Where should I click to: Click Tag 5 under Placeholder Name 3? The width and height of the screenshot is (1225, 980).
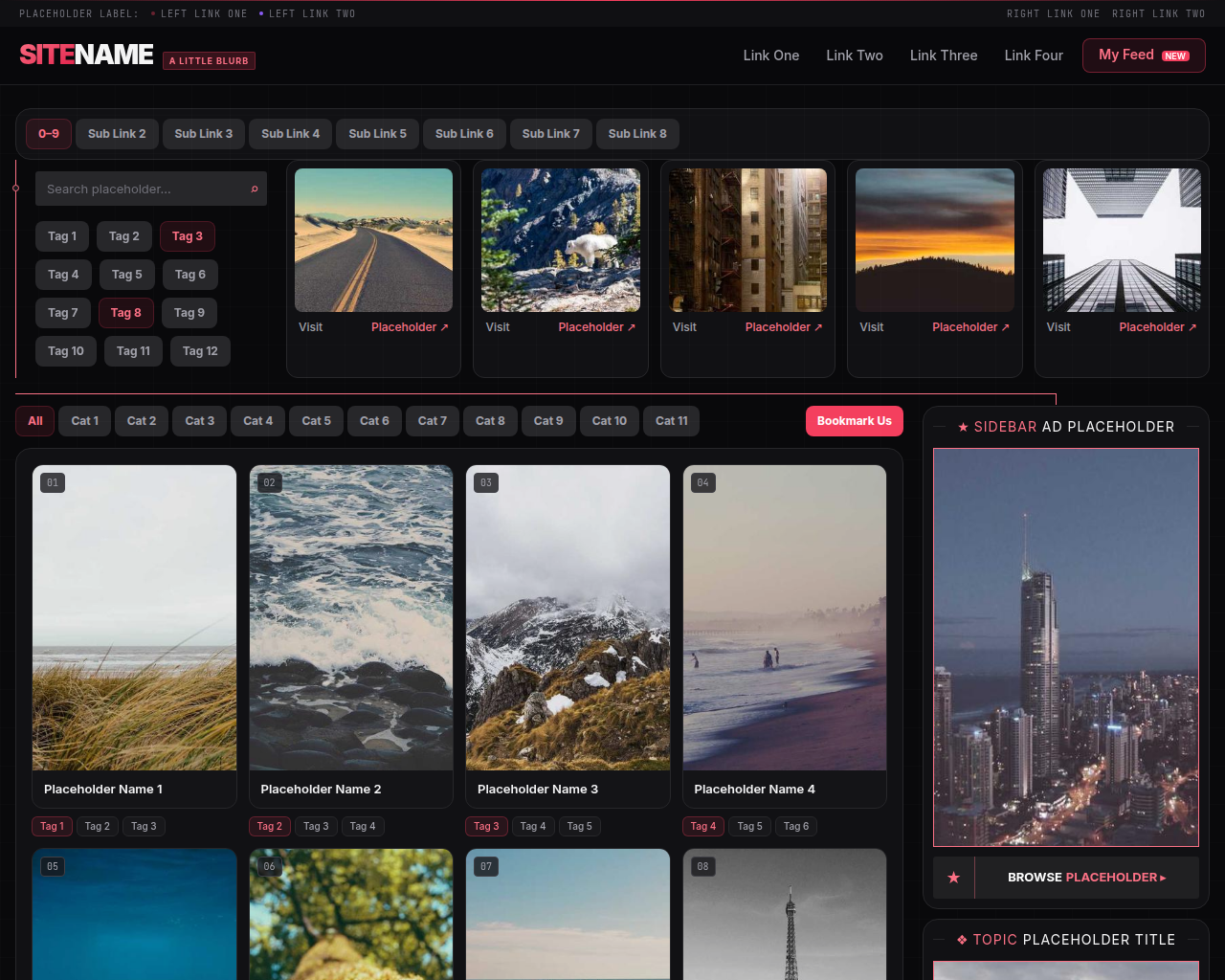tap(580, 826)
